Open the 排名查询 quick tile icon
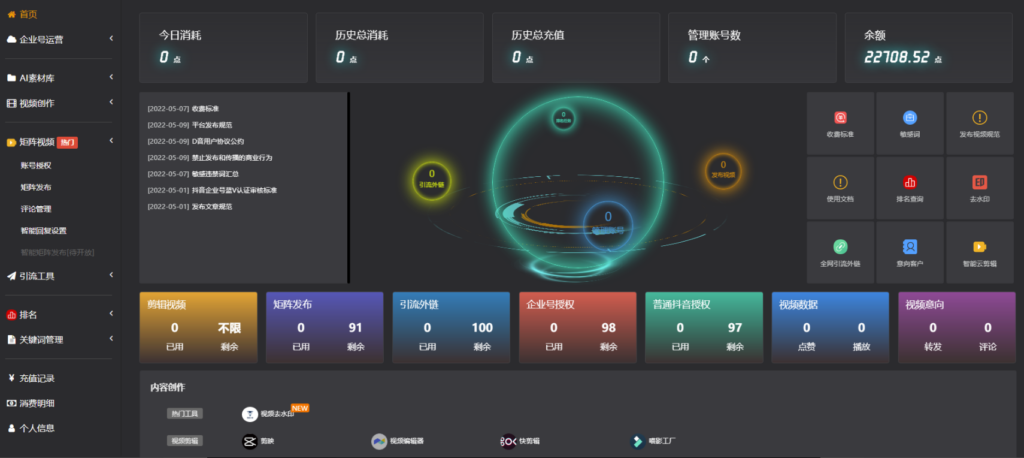 [910, 182]
